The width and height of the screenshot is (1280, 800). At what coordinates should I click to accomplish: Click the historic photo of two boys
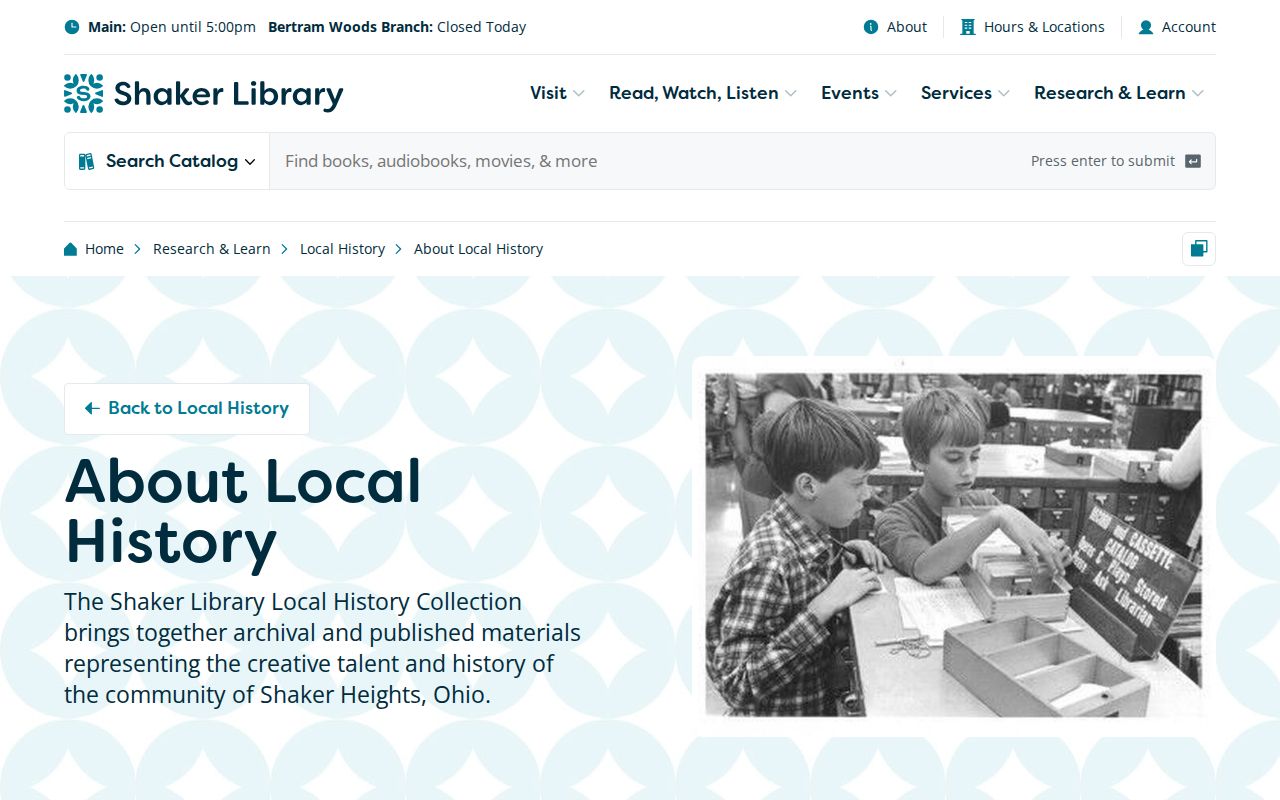954,545
